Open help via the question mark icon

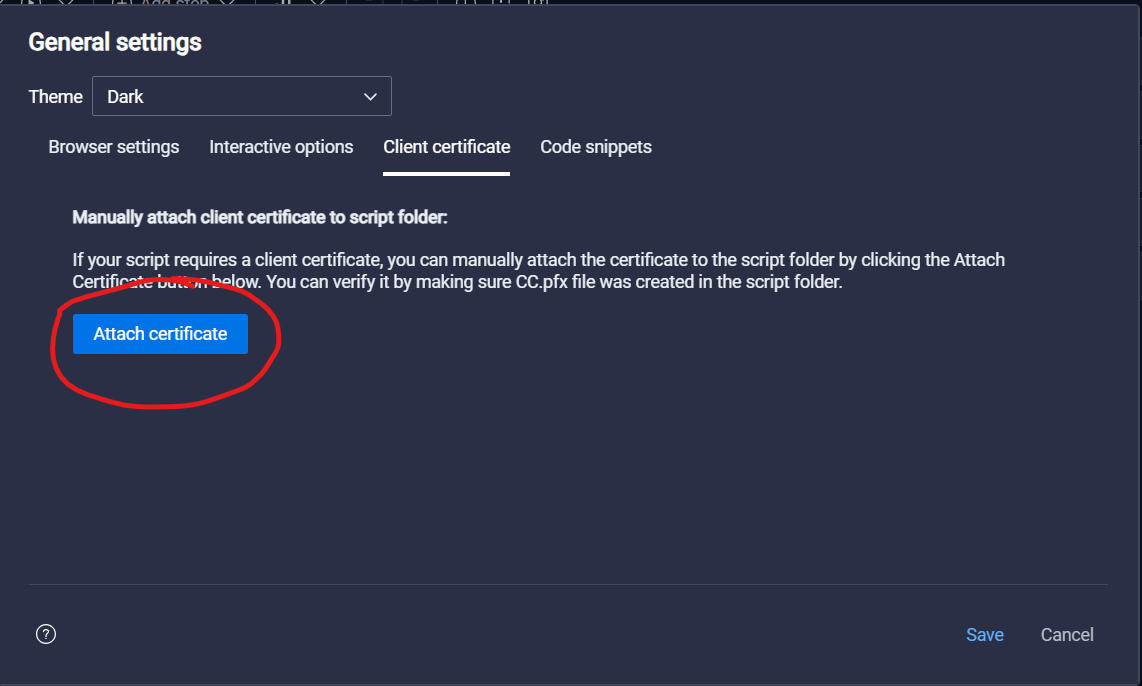[46, 634]
